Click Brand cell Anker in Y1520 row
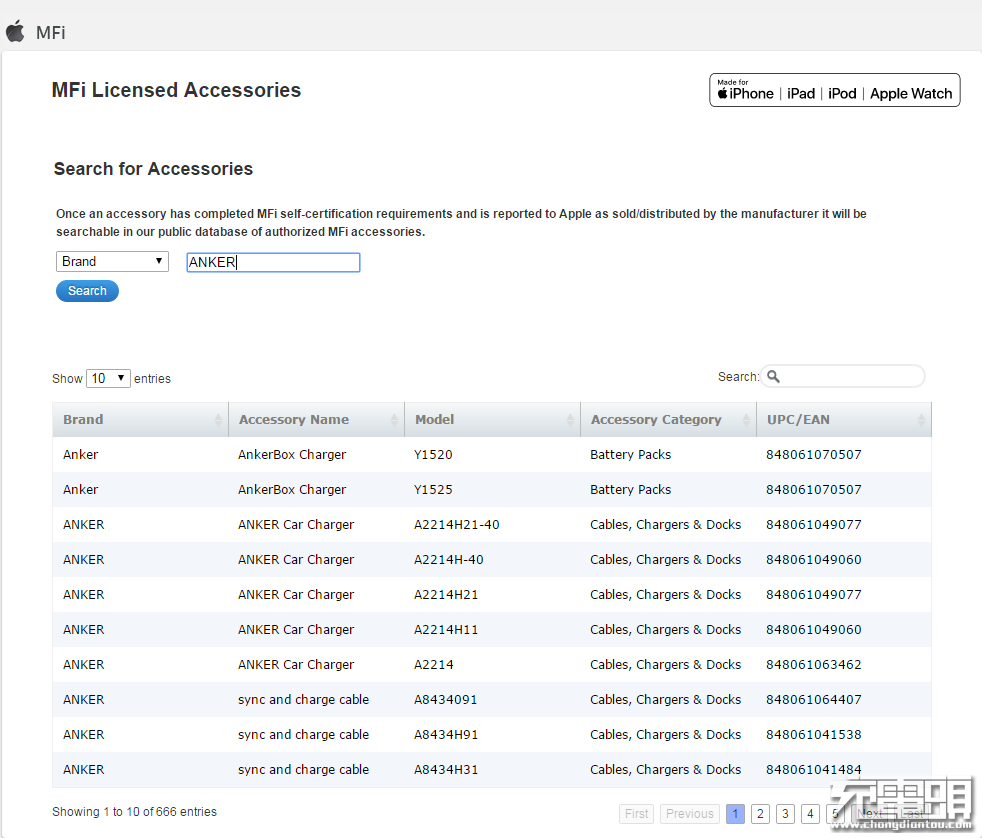This screenshot has width=982, height=838. point(80,455)
